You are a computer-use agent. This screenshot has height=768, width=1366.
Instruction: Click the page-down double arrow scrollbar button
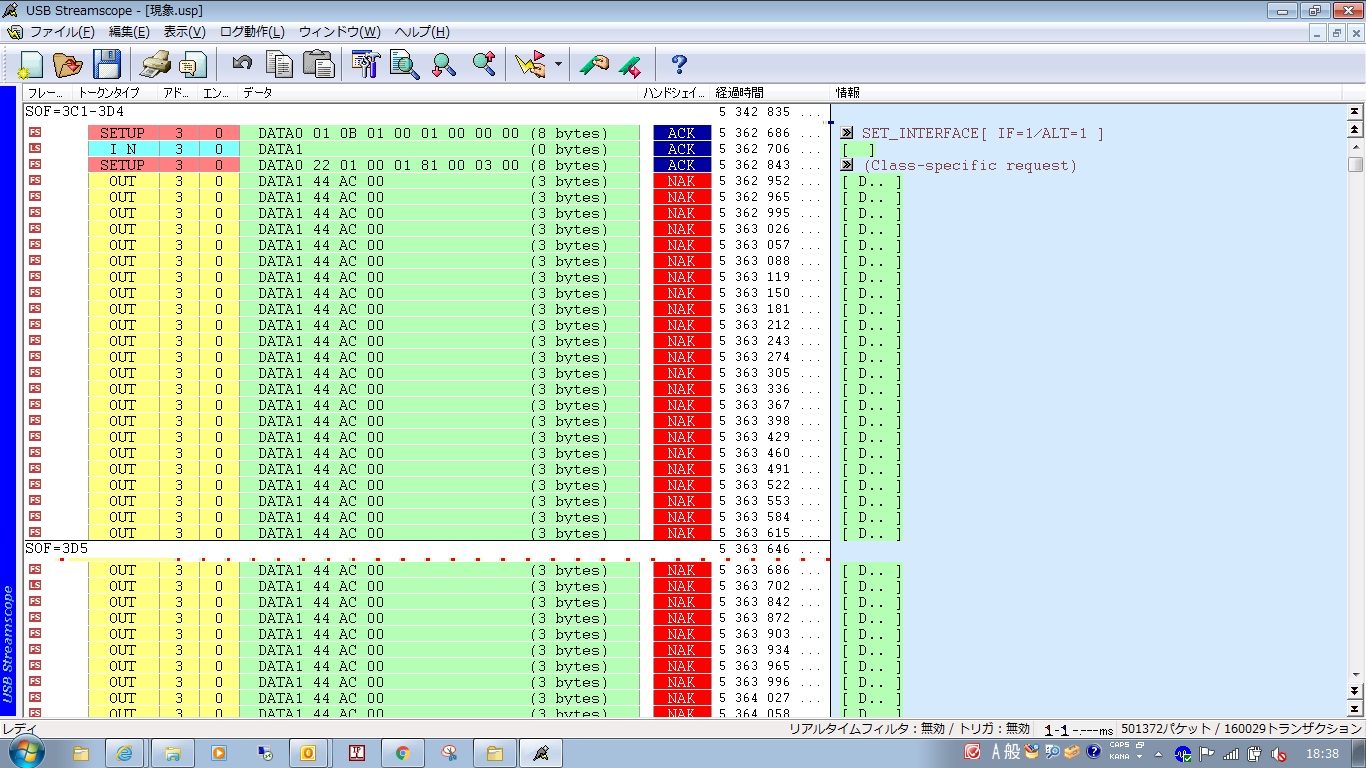[1356, 691]
